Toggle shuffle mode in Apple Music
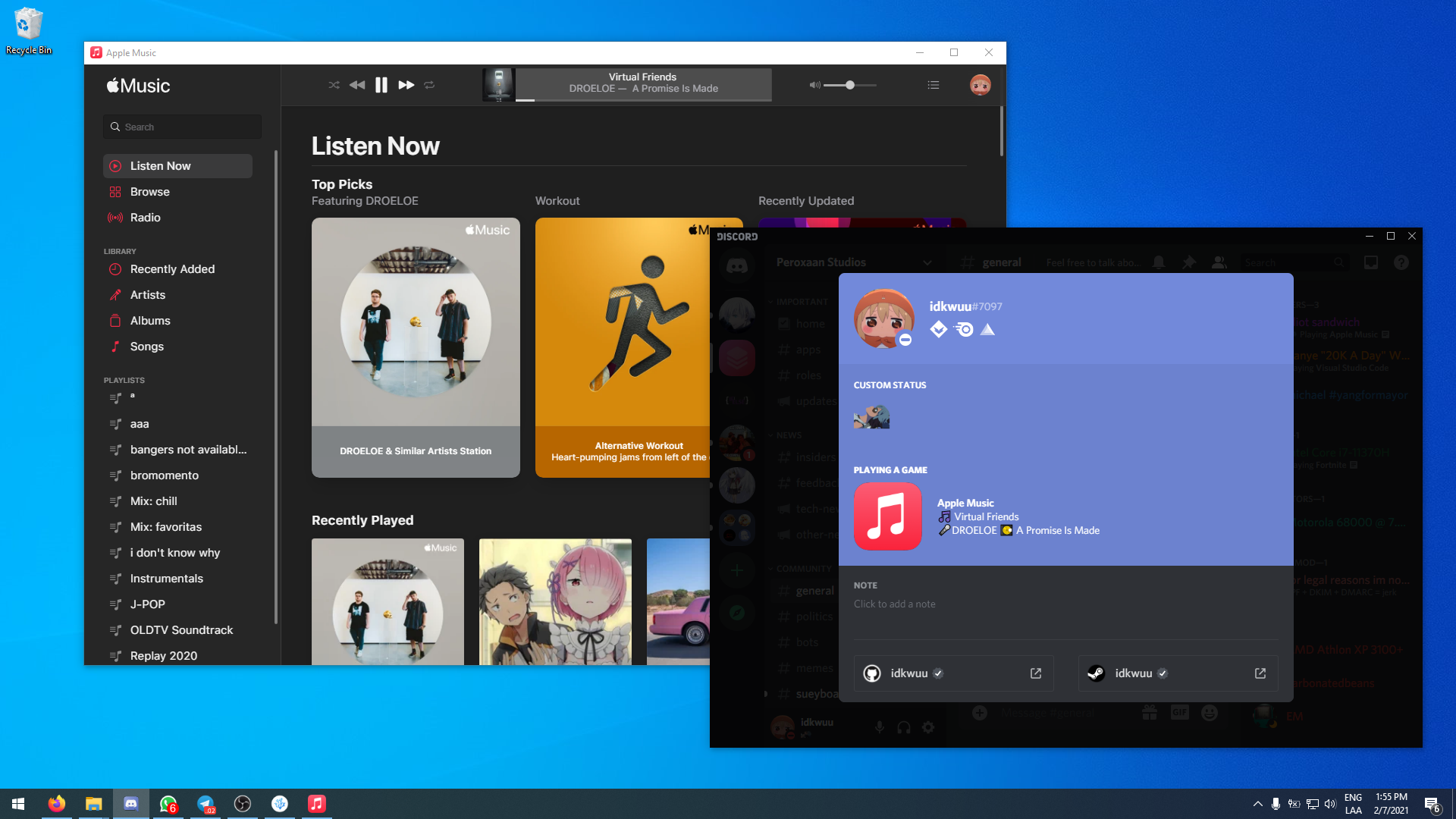 click(x=334, y=85)
